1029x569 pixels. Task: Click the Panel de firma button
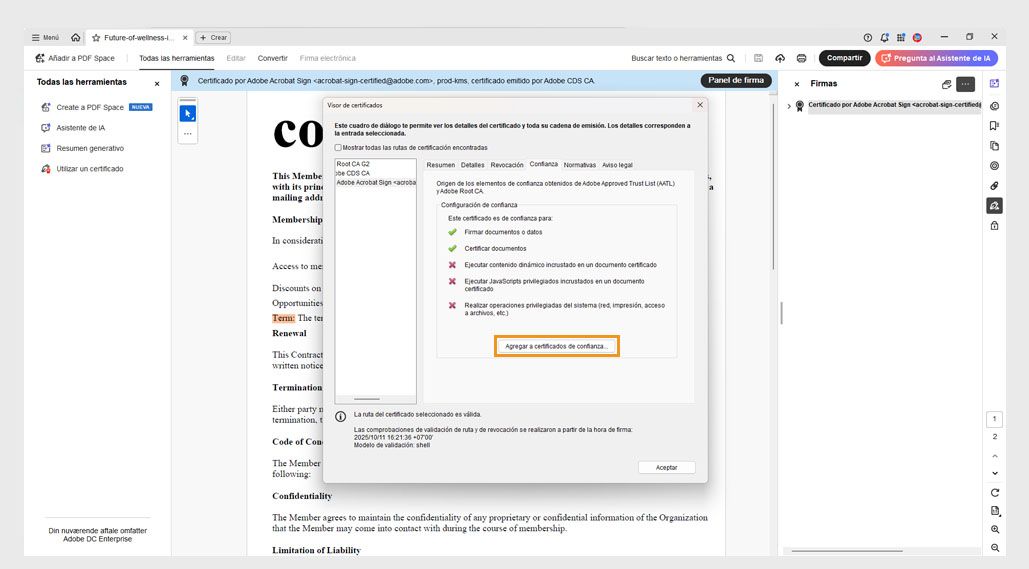(x=736, y=80)
